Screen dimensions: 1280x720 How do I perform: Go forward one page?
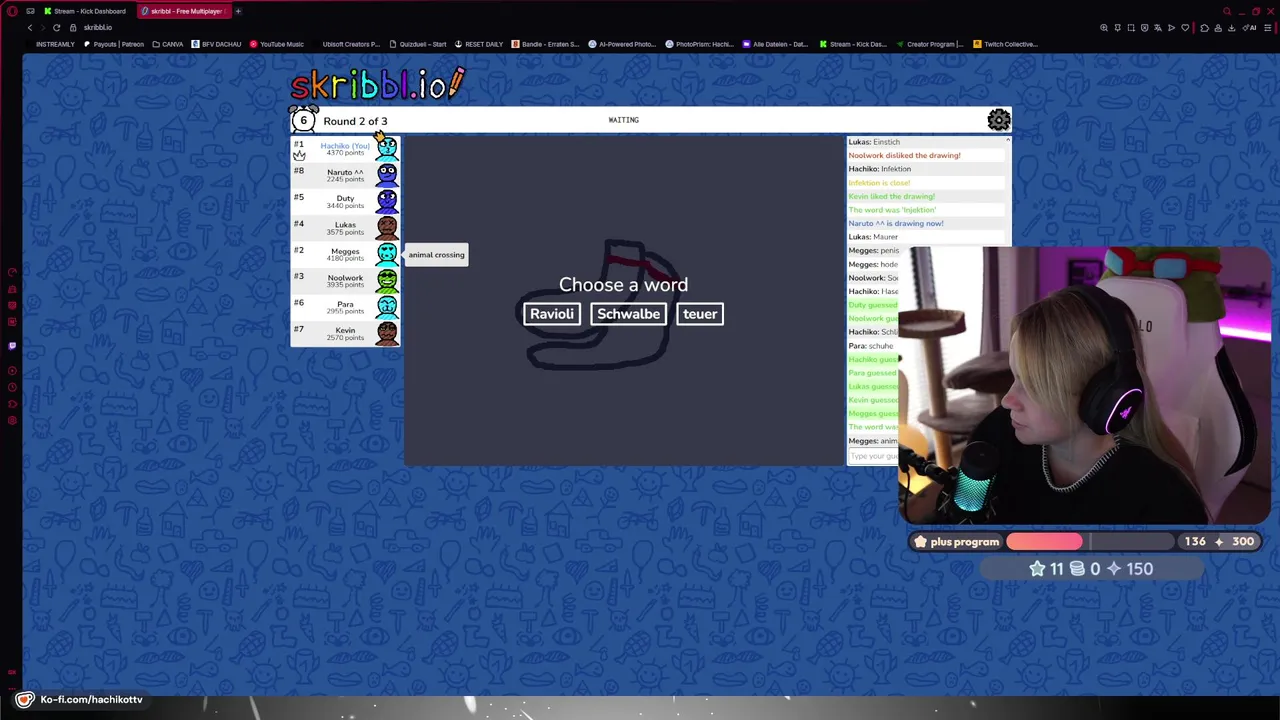tap(43, 27)
